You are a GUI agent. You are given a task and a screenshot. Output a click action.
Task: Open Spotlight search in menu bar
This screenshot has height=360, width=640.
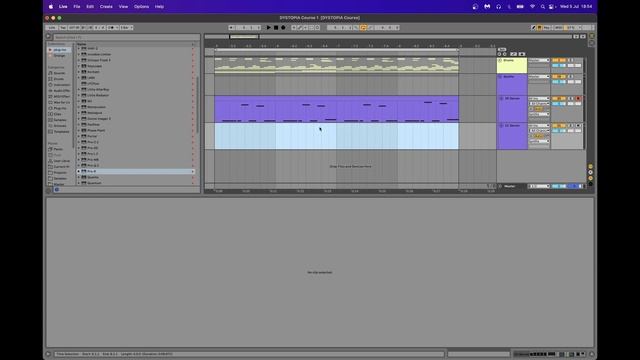[x=542, y=7]
